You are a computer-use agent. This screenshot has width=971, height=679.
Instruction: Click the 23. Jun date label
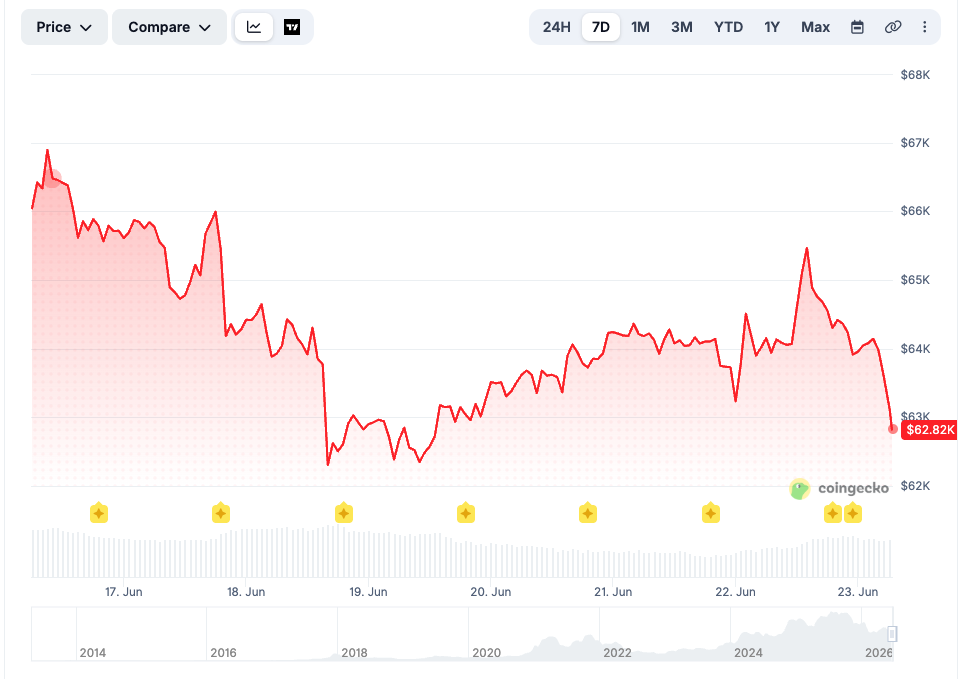858,592
